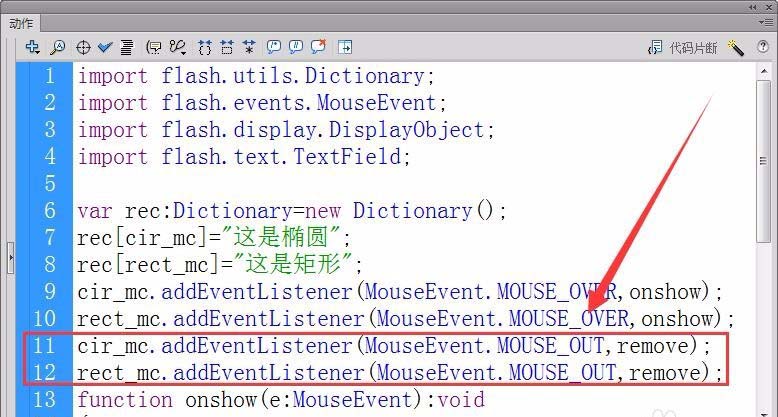778x417 pixels.
Task: Select the 动作 panel tab
Action: point(21,23)
